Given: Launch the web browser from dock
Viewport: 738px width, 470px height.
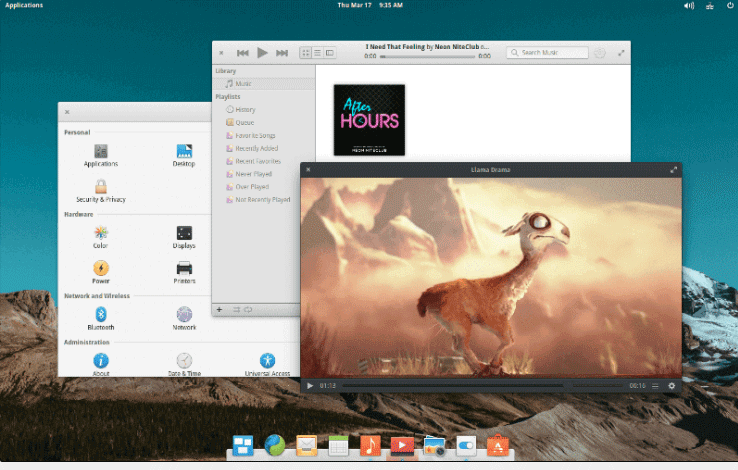Looking at the screenshot, I should coord(275,446).
